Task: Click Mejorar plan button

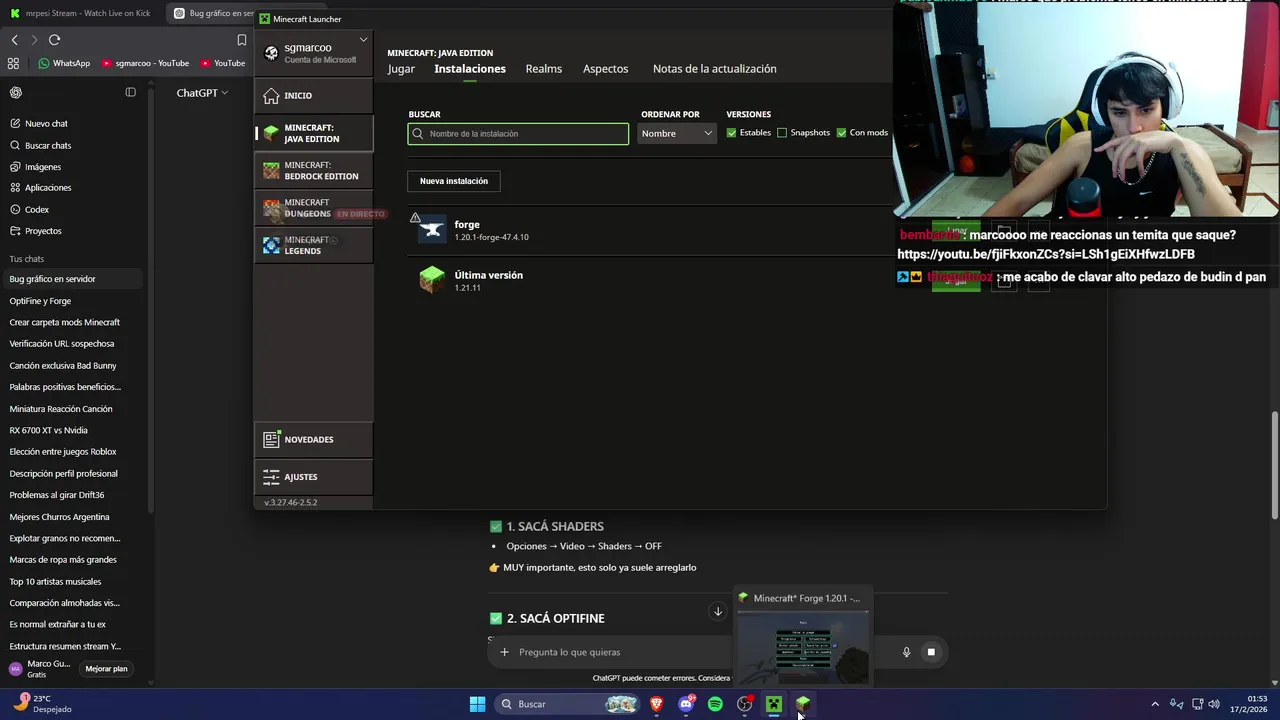Action: [x=106, y=669]
